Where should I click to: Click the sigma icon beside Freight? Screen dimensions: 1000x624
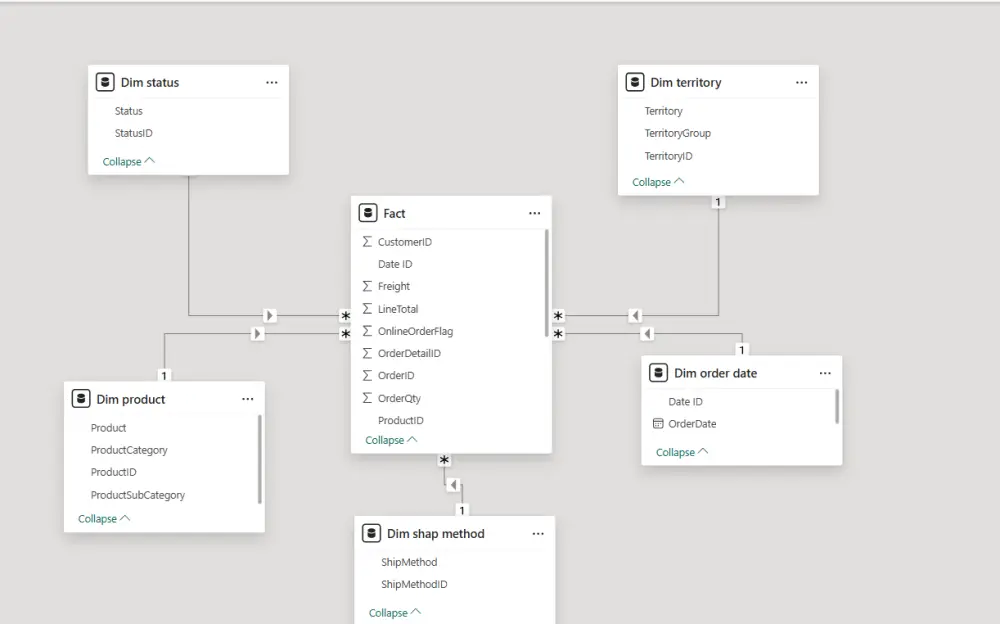pyautogui.click(x=367, y=286)
